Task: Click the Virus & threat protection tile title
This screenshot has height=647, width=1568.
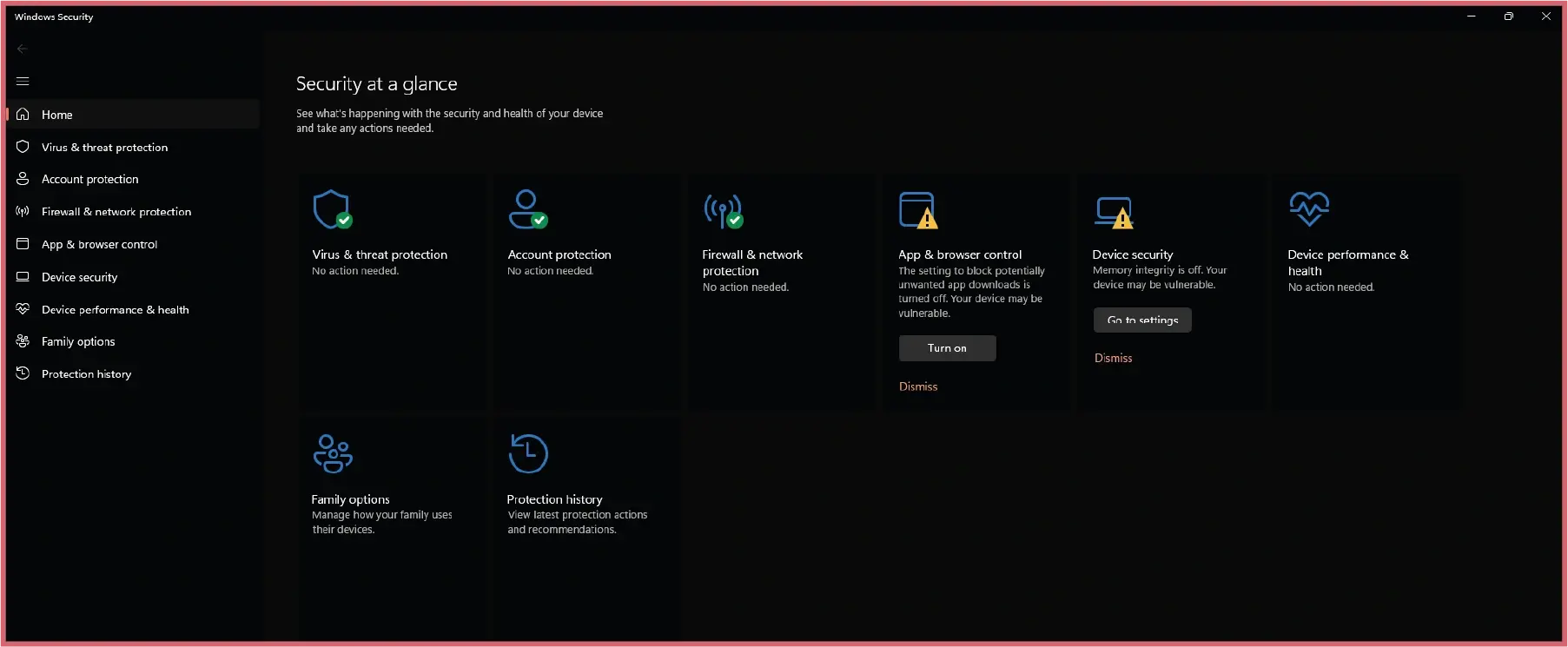Action: (380, 254)
